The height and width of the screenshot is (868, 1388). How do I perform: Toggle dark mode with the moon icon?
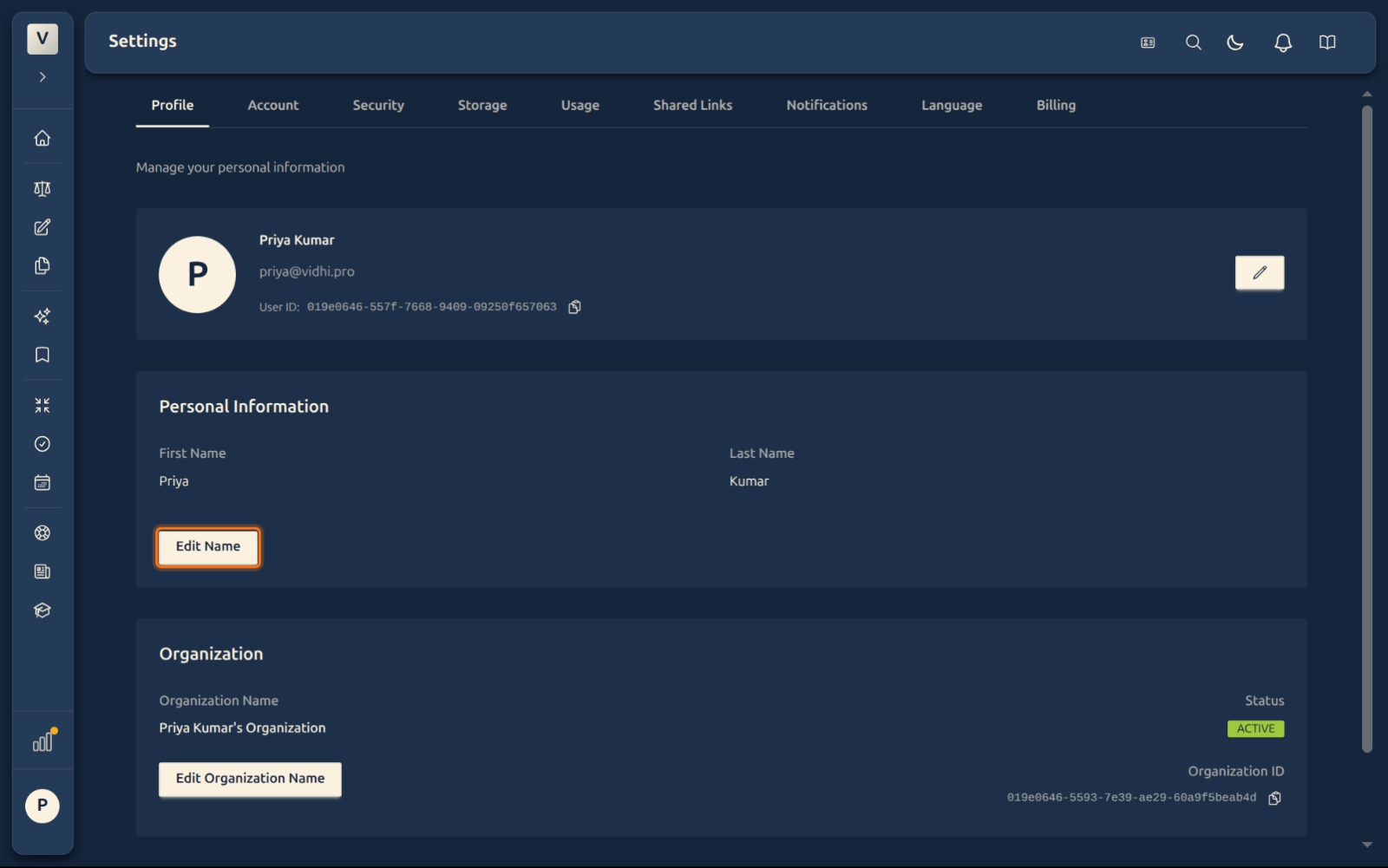click(1235, 42)
